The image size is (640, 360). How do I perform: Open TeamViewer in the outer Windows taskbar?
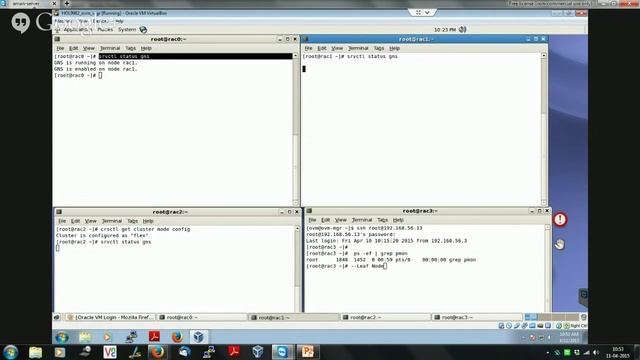click(281, 352)
